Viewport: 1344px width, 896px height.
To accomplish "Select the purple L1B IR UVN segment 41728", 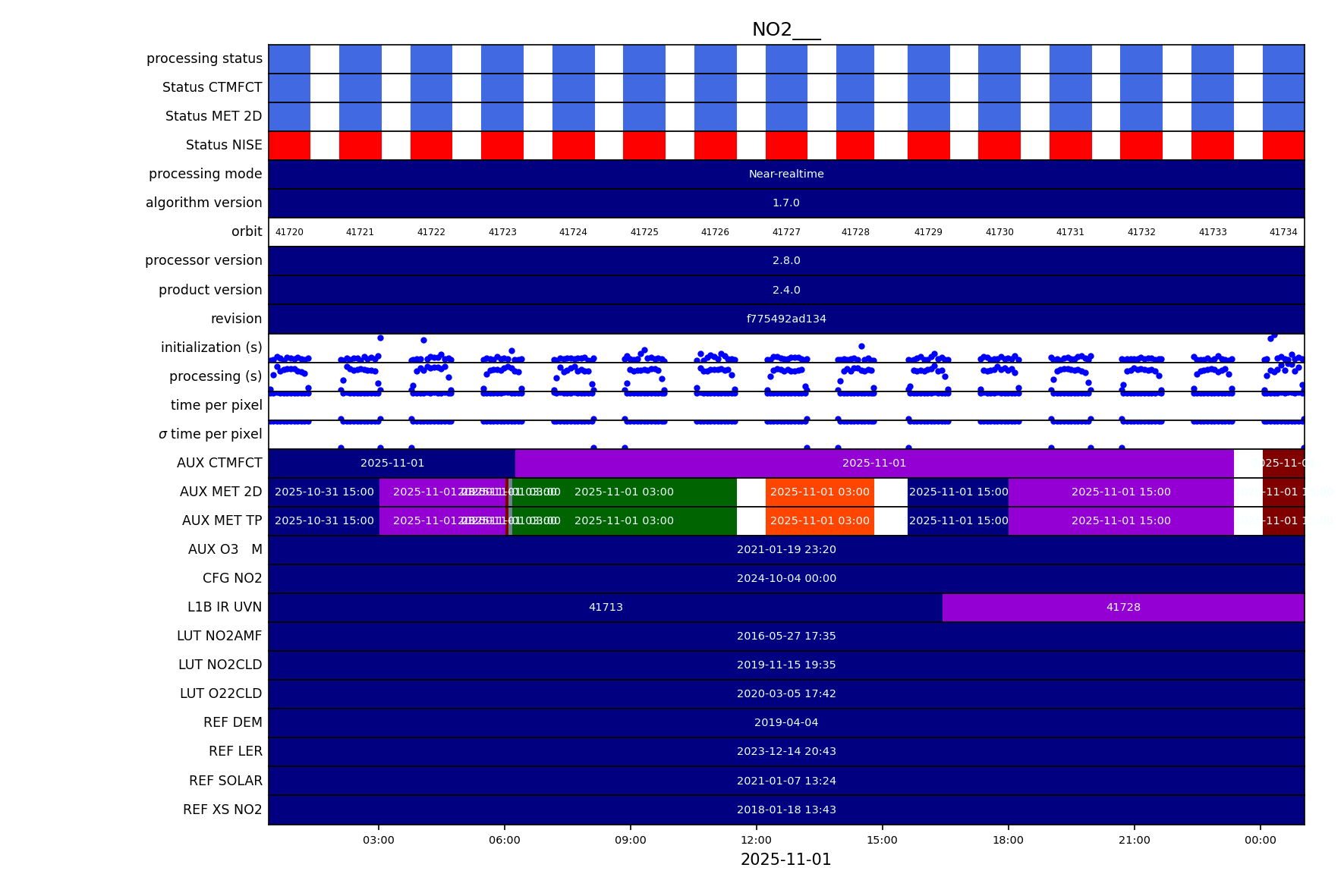I will (x=1122, y=608).
